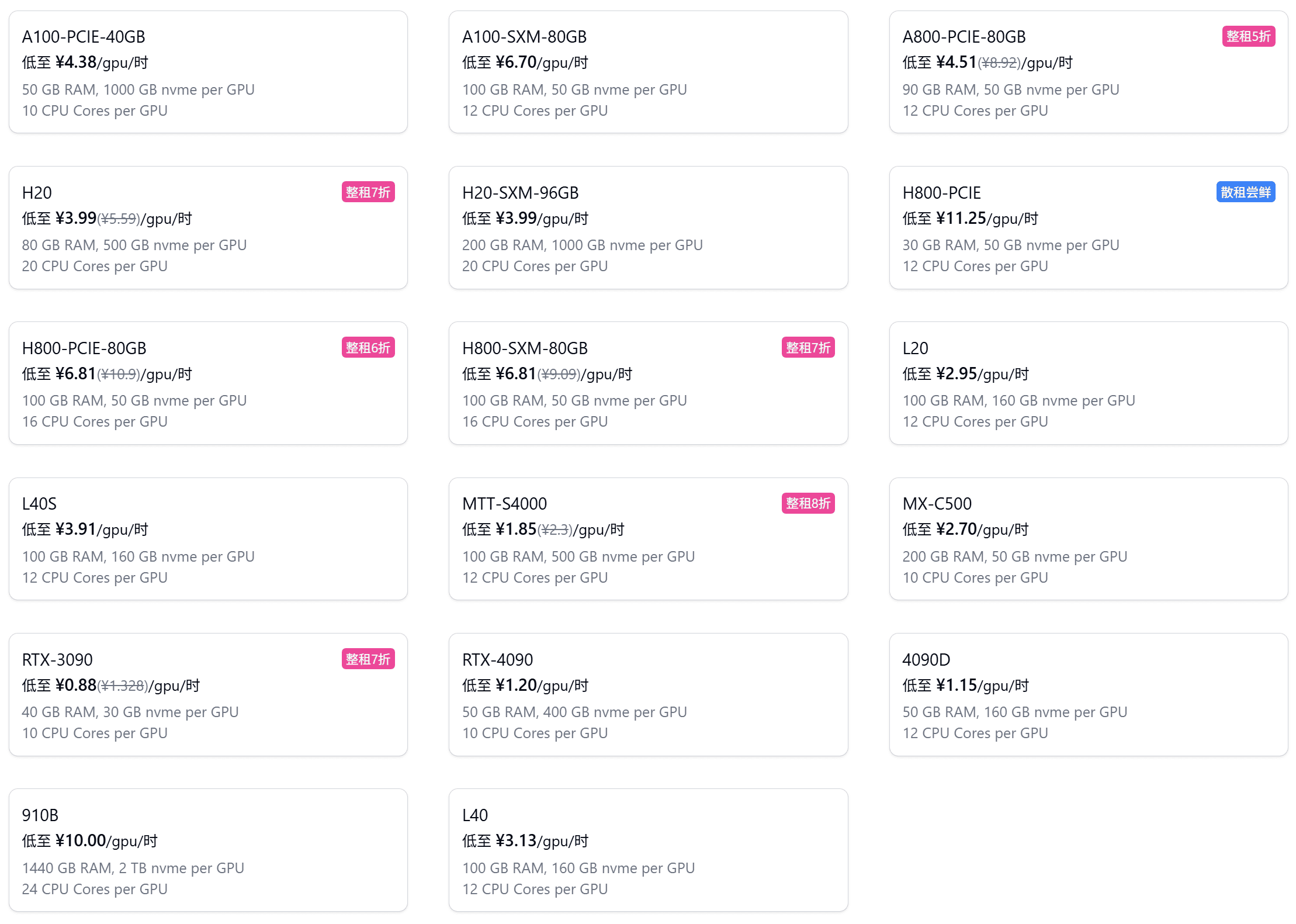Pick the RTX-4090 GPU card
This screenshot has height=924, width=1296.
648,694
